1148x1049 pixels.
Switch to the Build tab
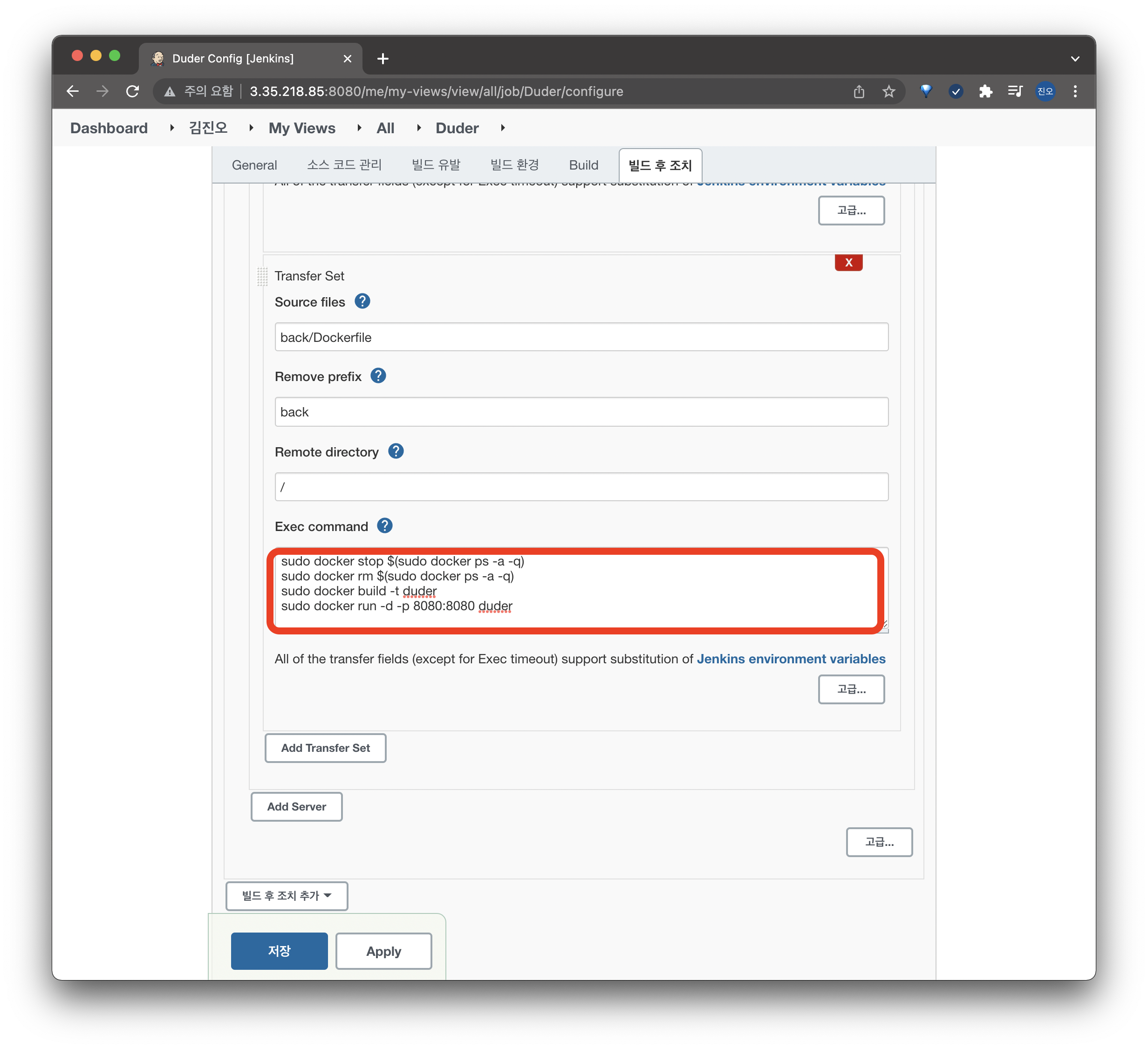tap(584, 165)
